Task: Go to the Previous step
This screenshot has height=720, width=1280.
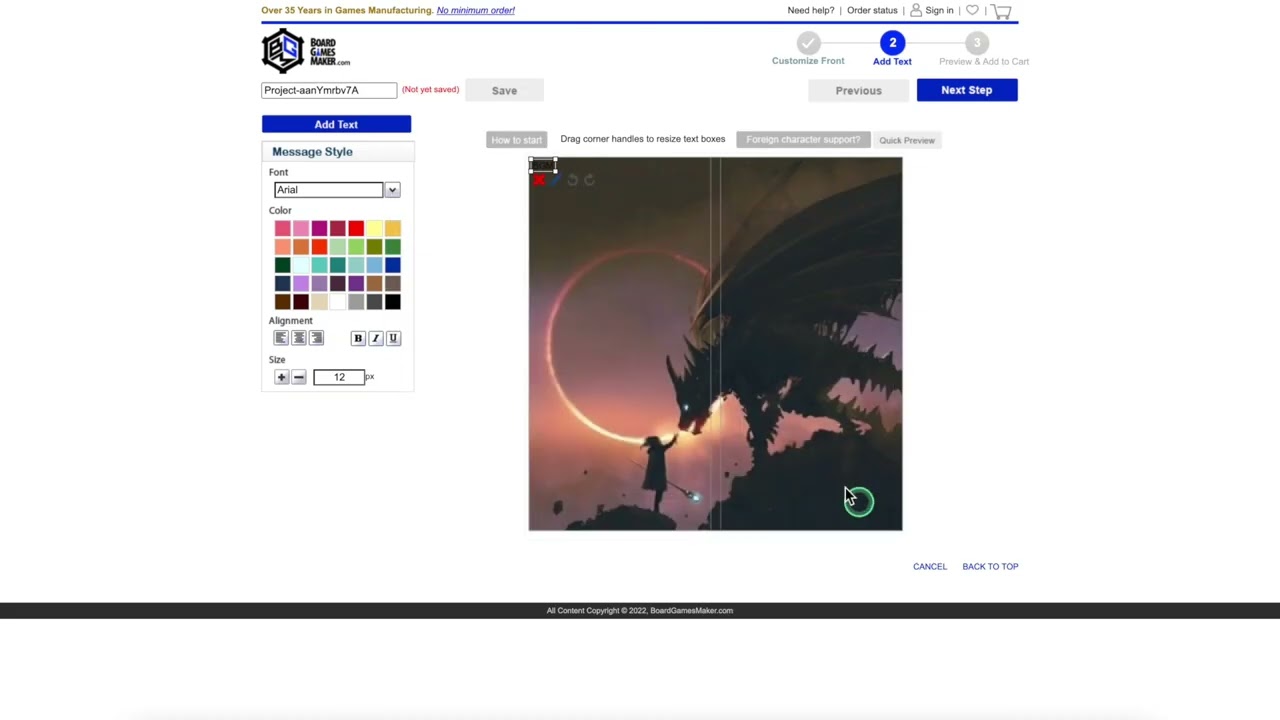Action: (x=859, y=90)
